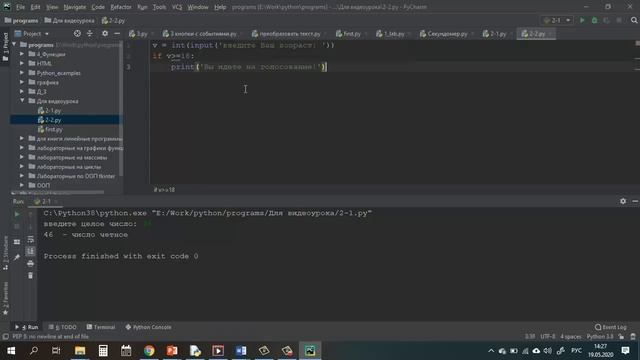Open Calculator from the taskbar
The image size is (640, 360).
[x=103, y=351]
